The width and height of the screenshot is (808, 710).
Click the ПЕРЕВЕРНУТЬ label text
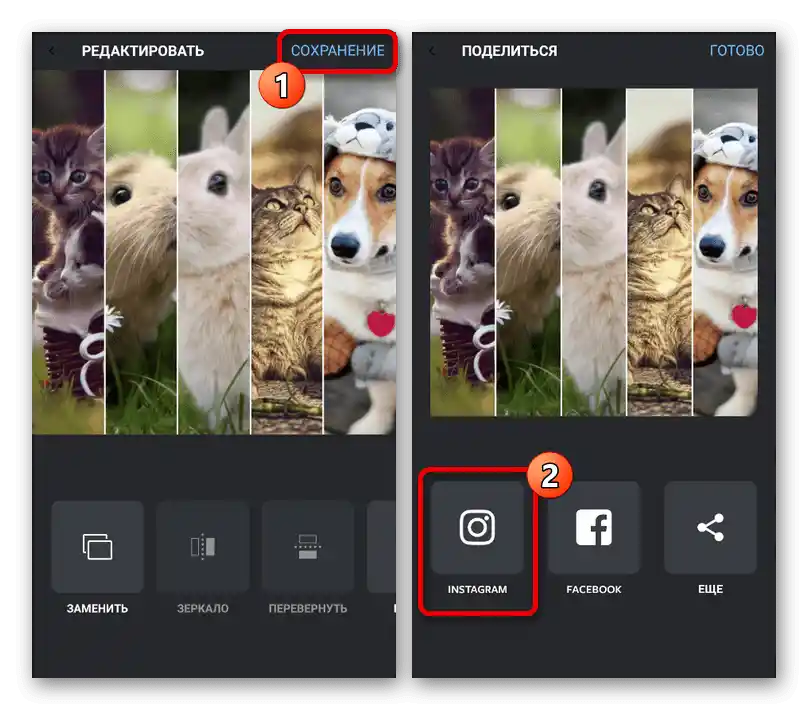click(x=308, y=608)
